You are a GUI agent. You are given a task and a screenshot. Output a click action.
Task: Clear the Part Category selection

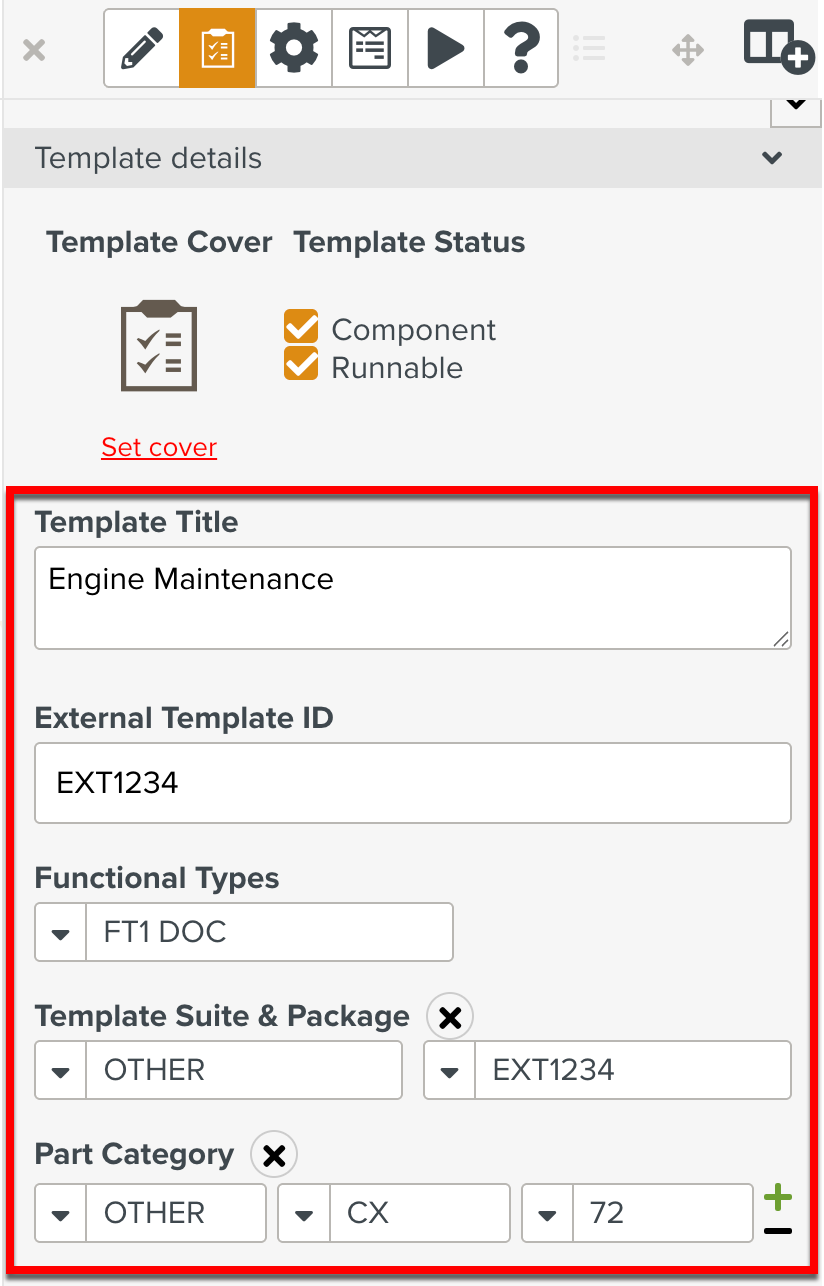pos(274,1156)
